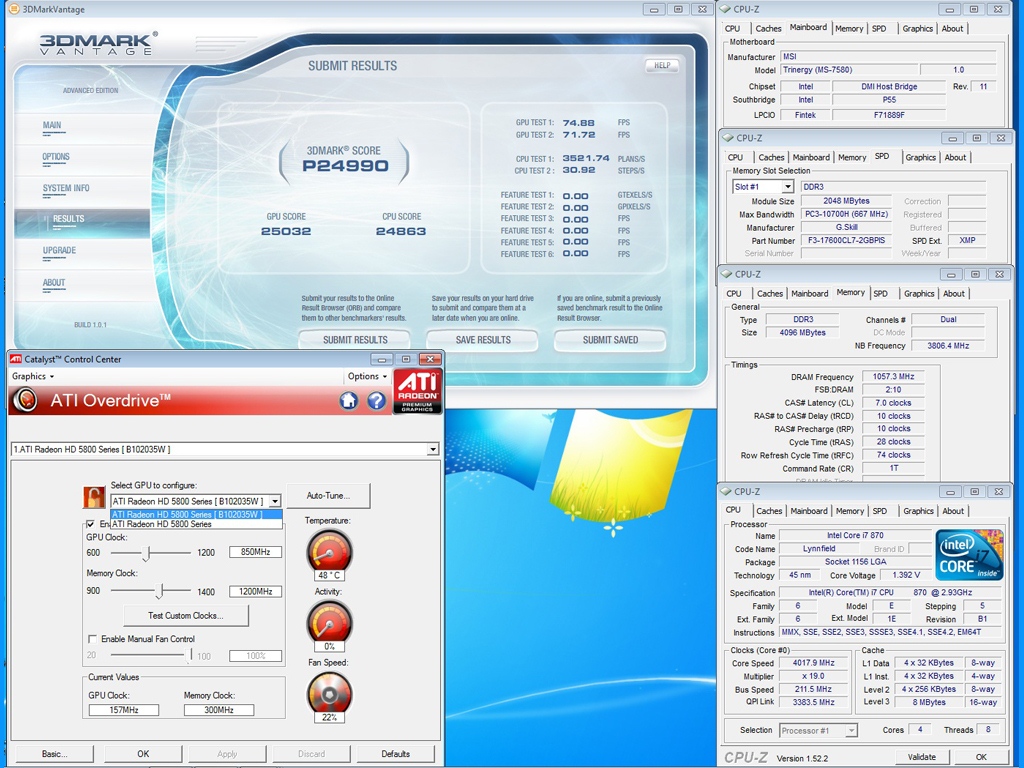Click the SUBMIT RESULTS button
The height and width of the screenshot is (768, 1024).
355,340
